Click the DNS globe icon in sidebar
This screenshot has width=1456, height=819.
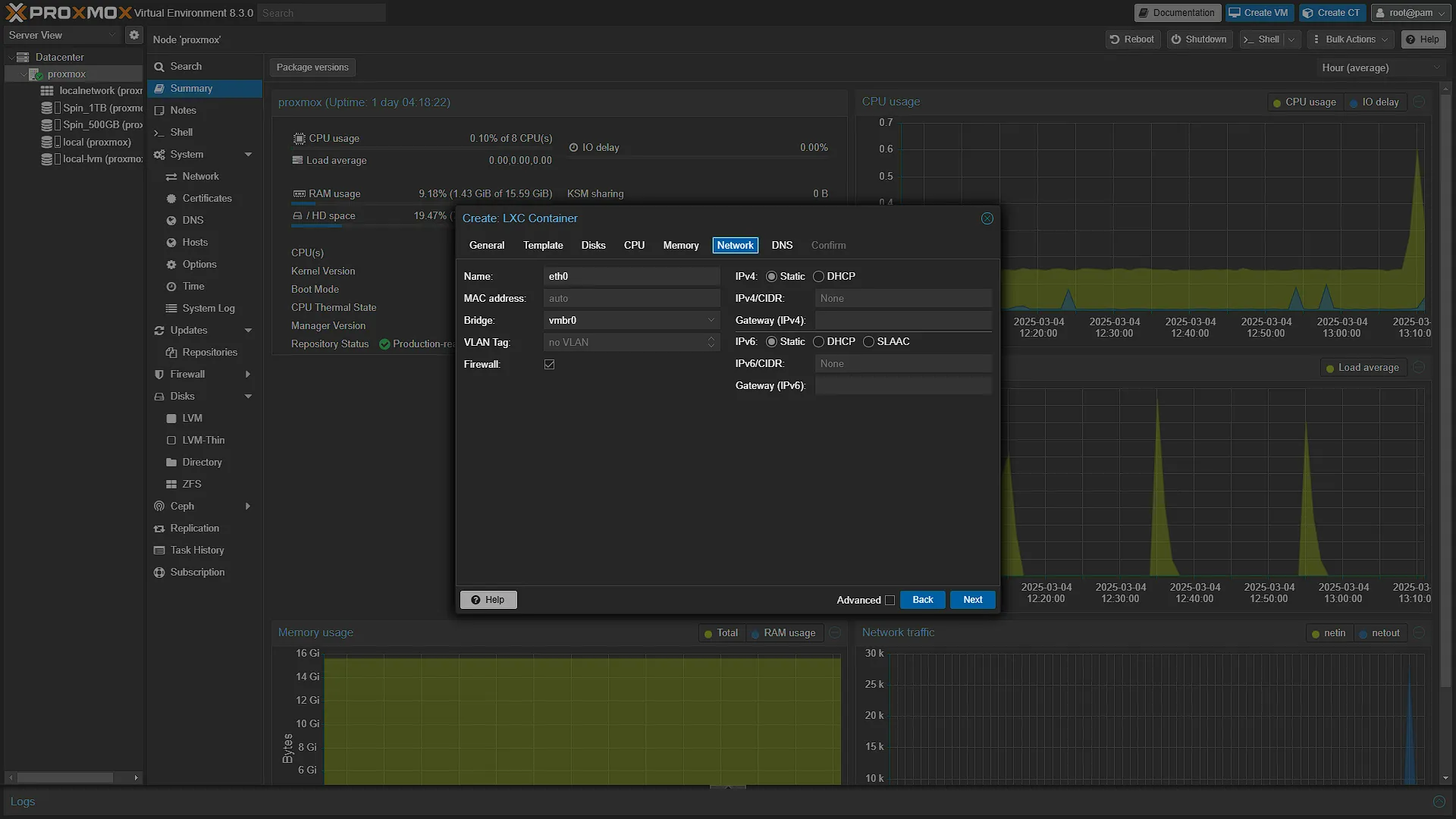point(171,221)
